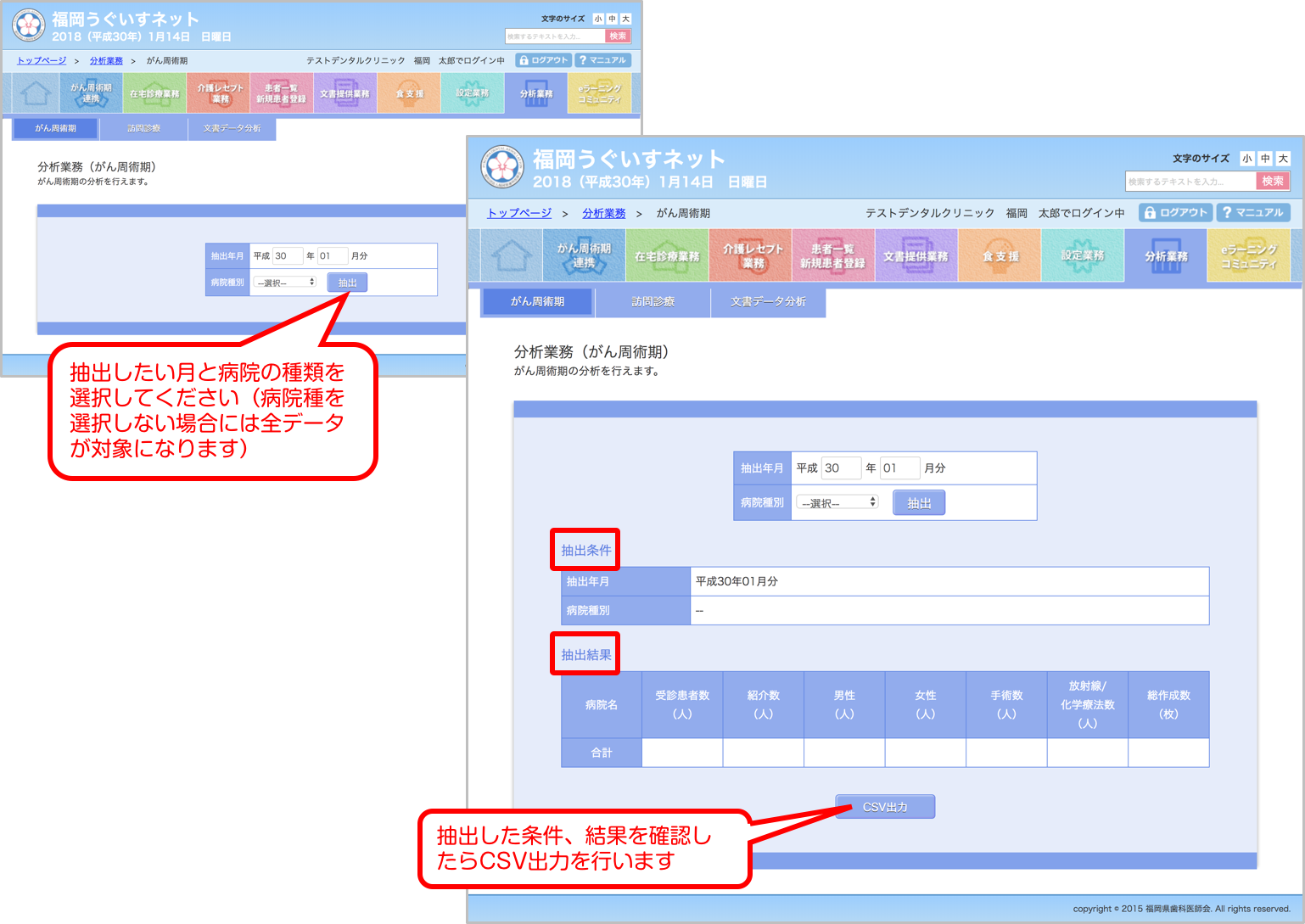Open 設定業務 gear icon in front window
1305x924 pixels.
(1083, 255)
